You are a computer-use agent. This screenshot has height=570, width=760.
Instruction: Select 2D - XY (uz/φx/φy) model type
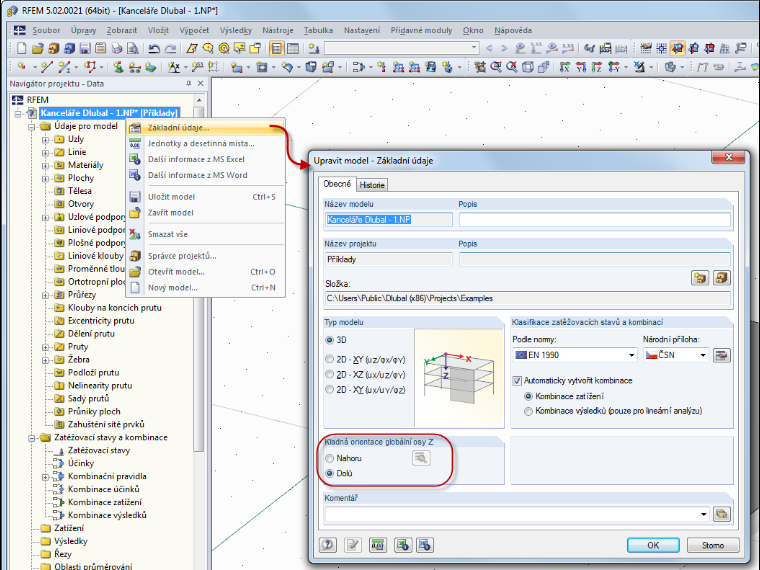(330, 359)
